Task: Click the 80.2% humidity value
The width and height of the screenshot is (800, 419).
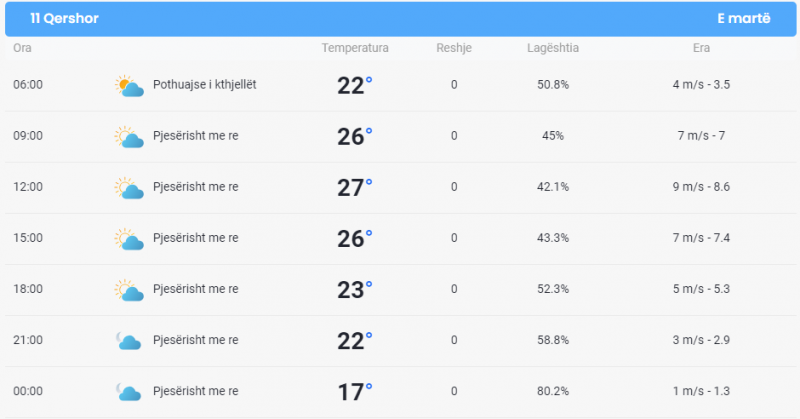Action: coord(553,391)
